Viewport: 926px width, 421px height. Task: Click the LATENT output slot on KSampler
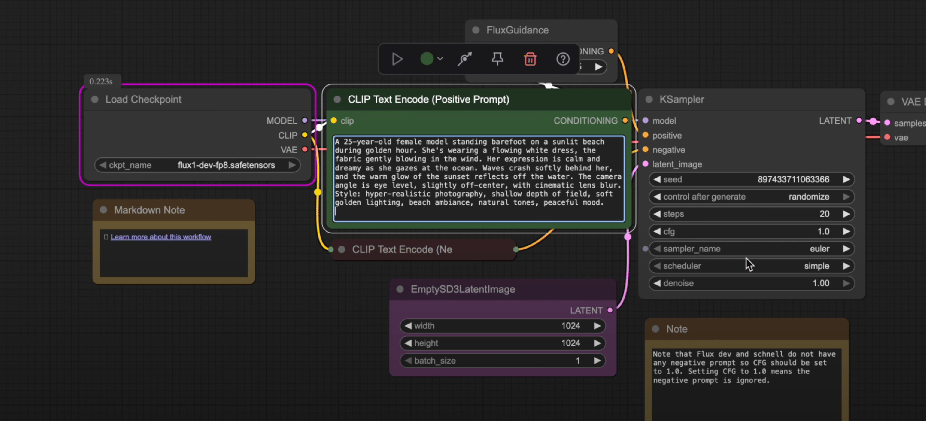pyautogui.click(x=859, y=120)
